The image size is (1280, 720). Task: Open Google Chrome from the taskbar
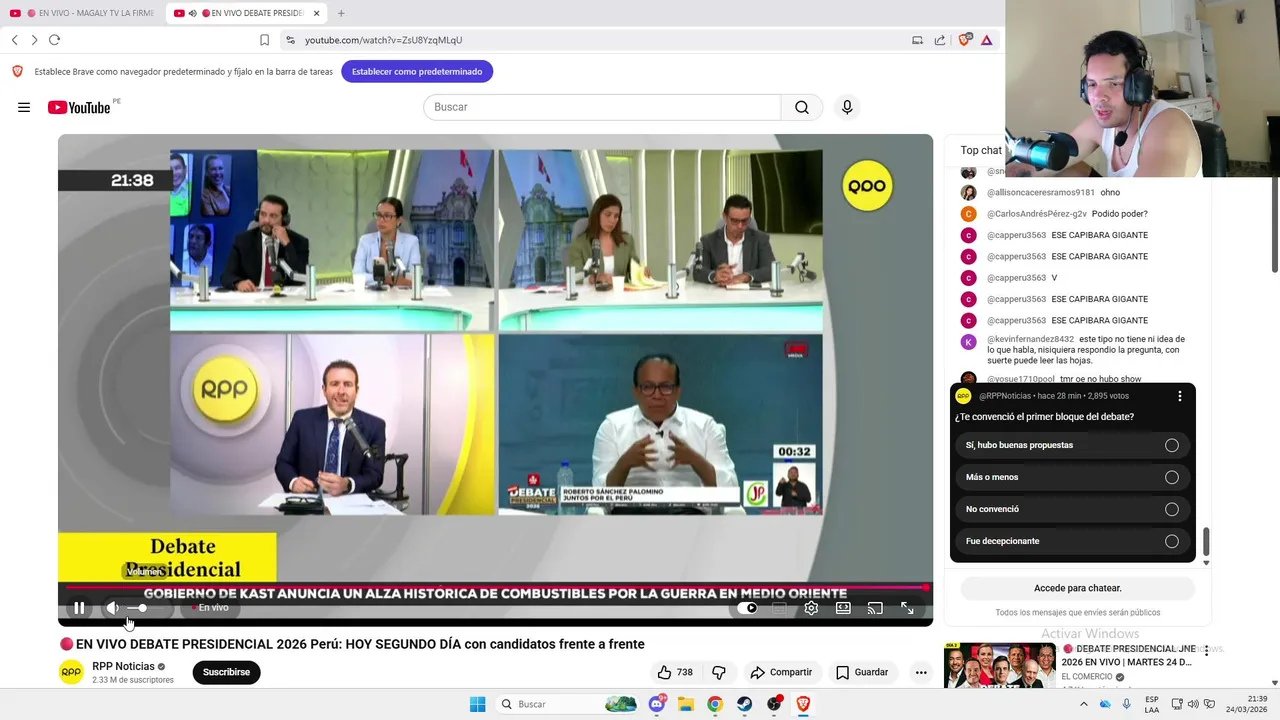pos(715,704)
